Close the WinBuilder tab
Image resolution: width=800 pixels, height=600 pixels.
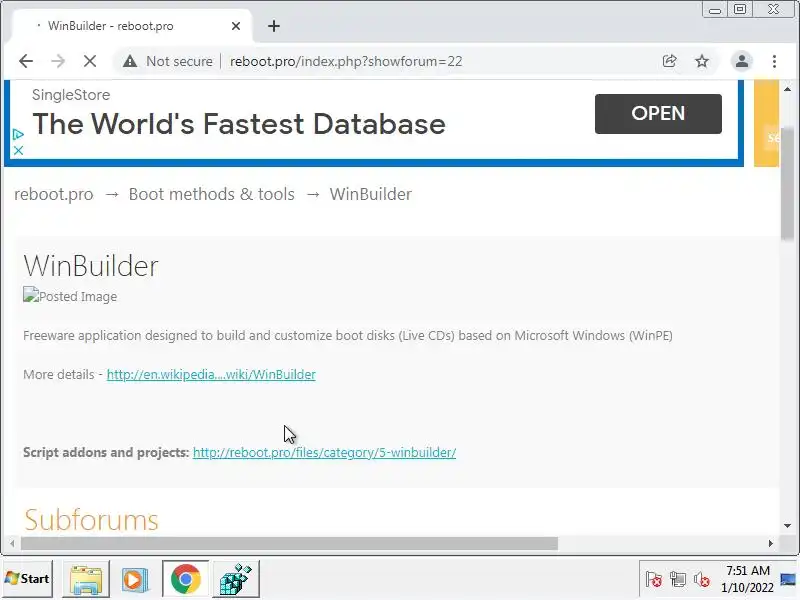point(236,26)
